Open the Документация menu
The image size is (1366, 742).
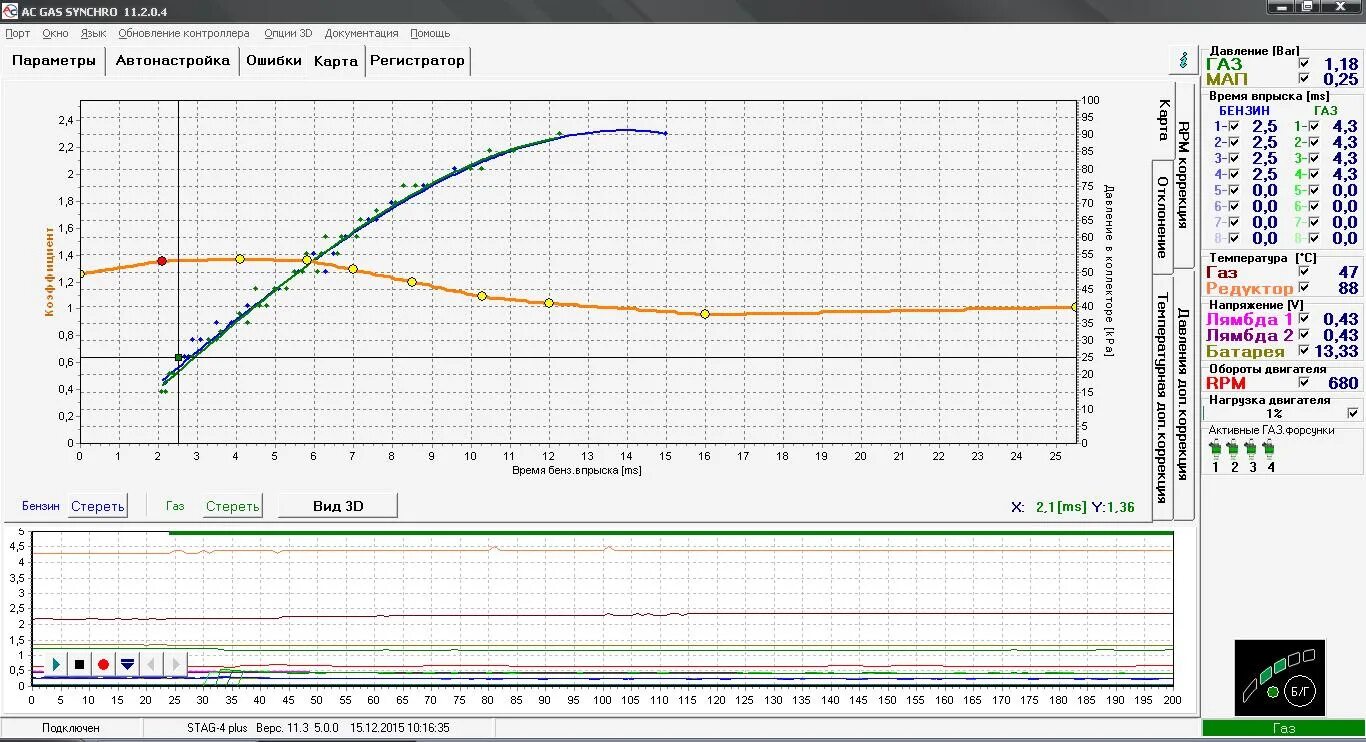[361, 33]
